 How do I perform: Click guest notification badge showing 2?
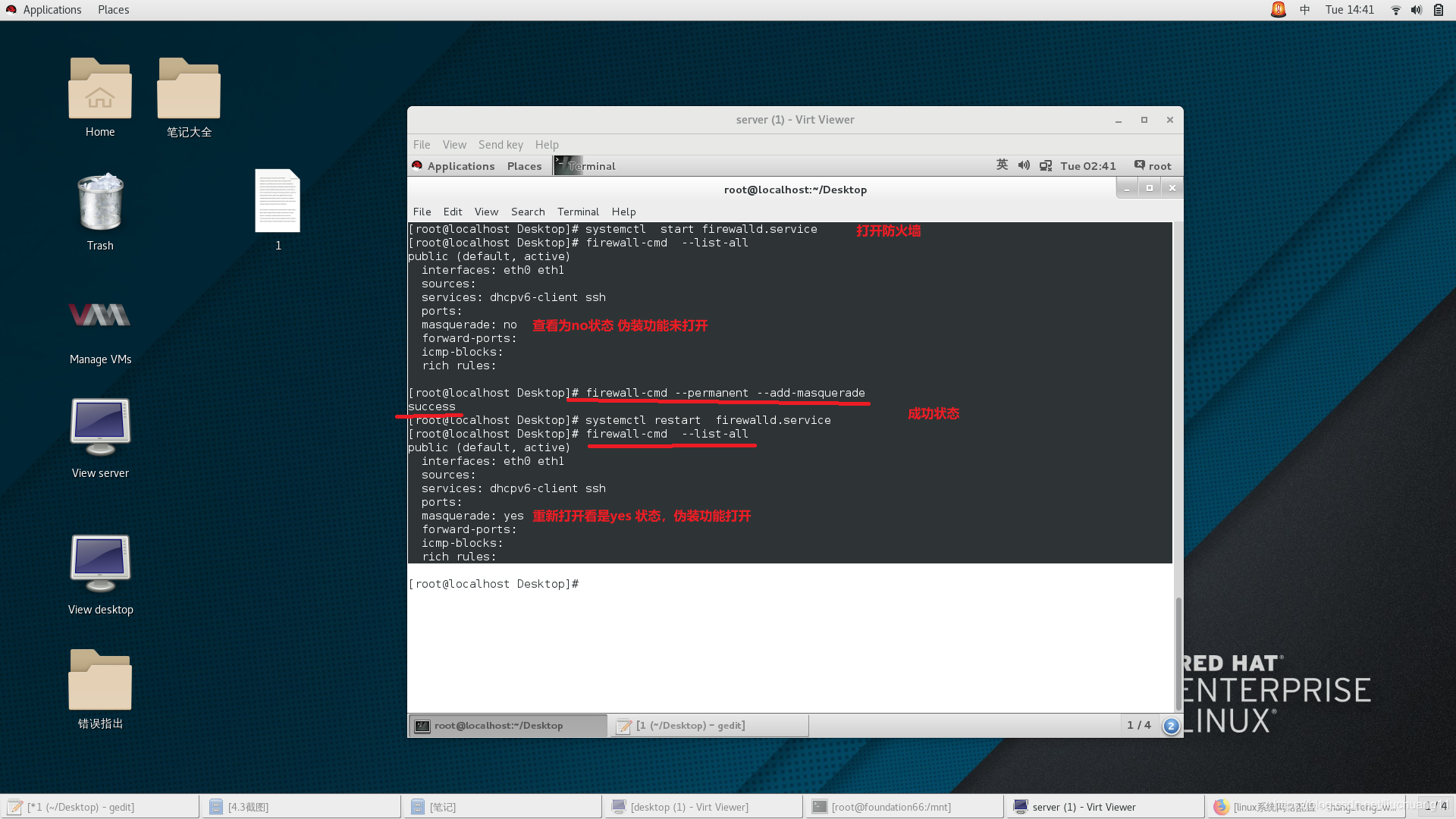pos(1171,726)
